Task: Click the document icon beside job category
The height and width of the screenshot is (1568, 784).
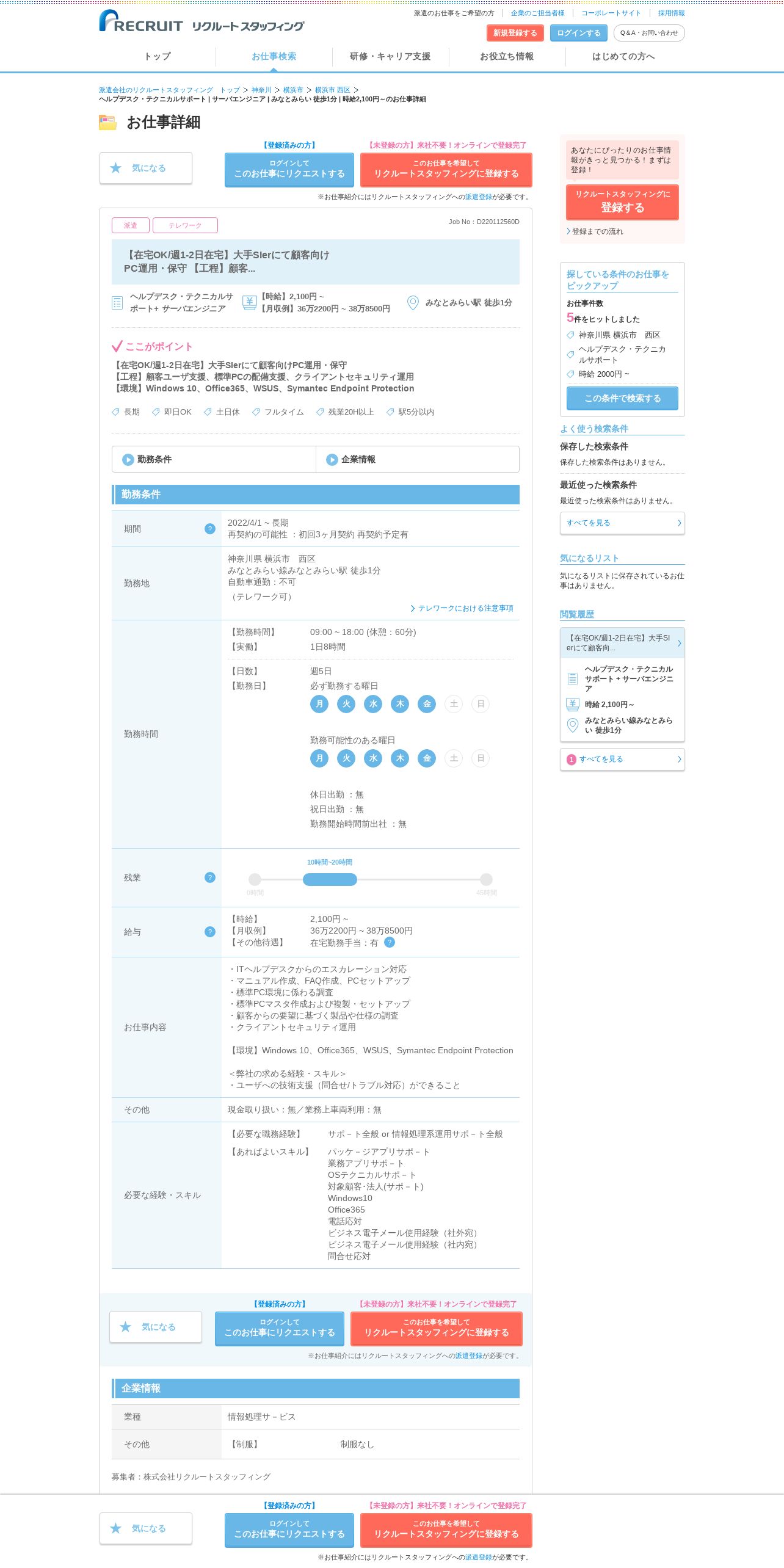Action: click(x=117, y=303)
